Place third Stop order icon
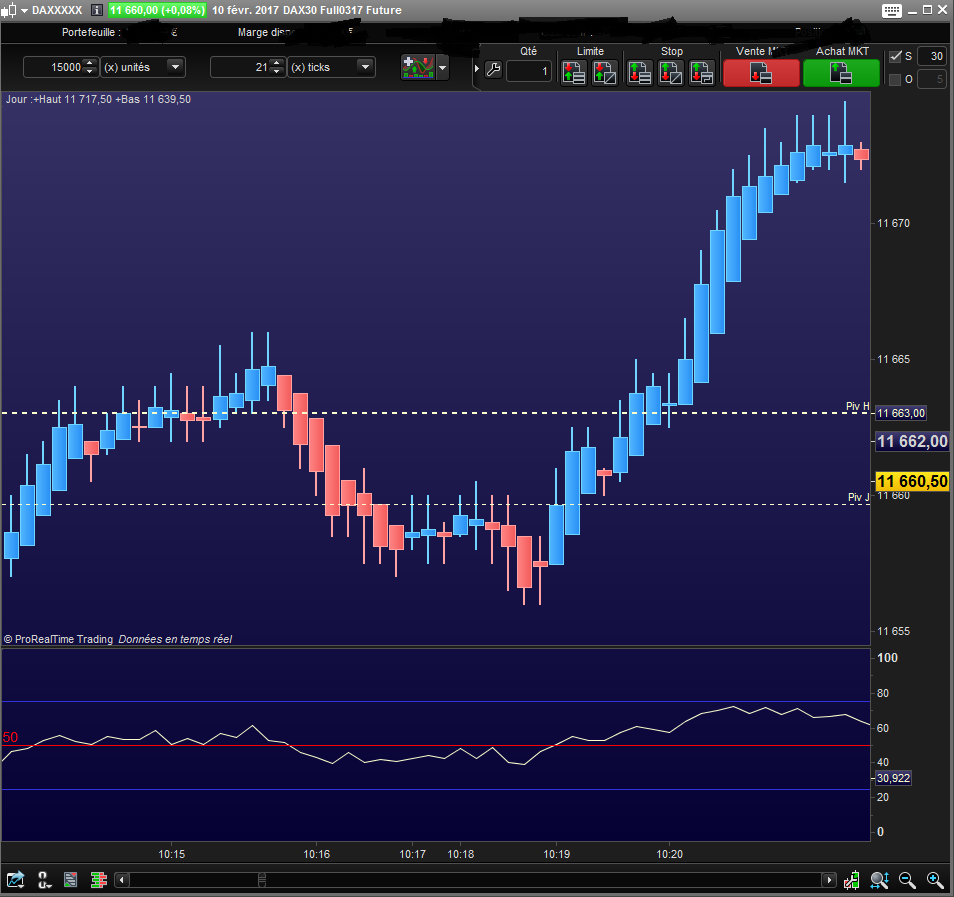This screenshot has height=897, width=954. 702,73
